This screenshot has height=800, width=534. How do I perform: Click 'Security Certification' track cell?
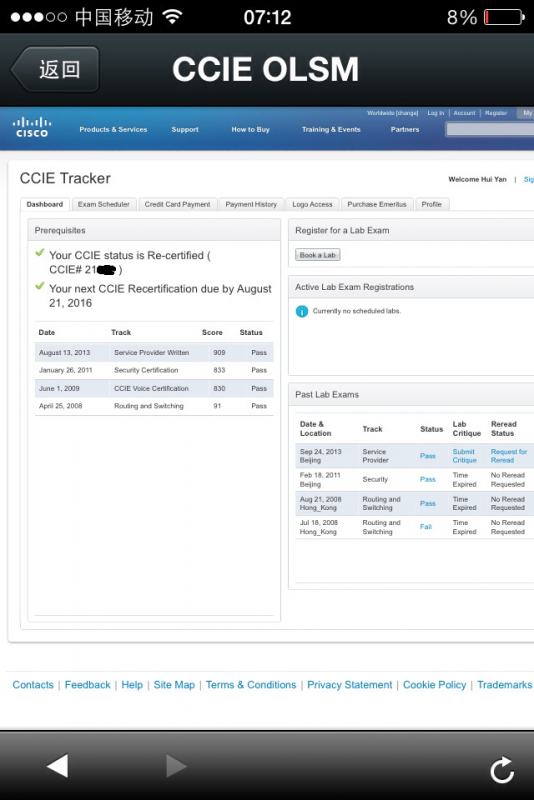tap(146, 370)
